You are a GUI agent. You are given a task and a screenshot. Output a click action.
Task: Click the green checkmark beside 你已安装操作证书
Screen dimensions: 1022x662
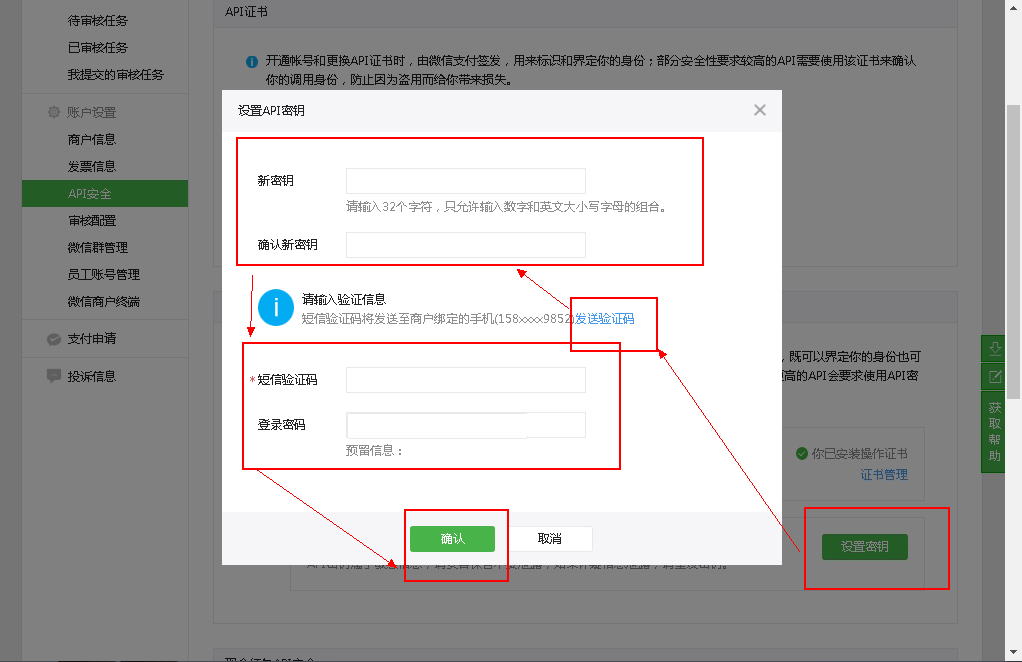point(801,453)
